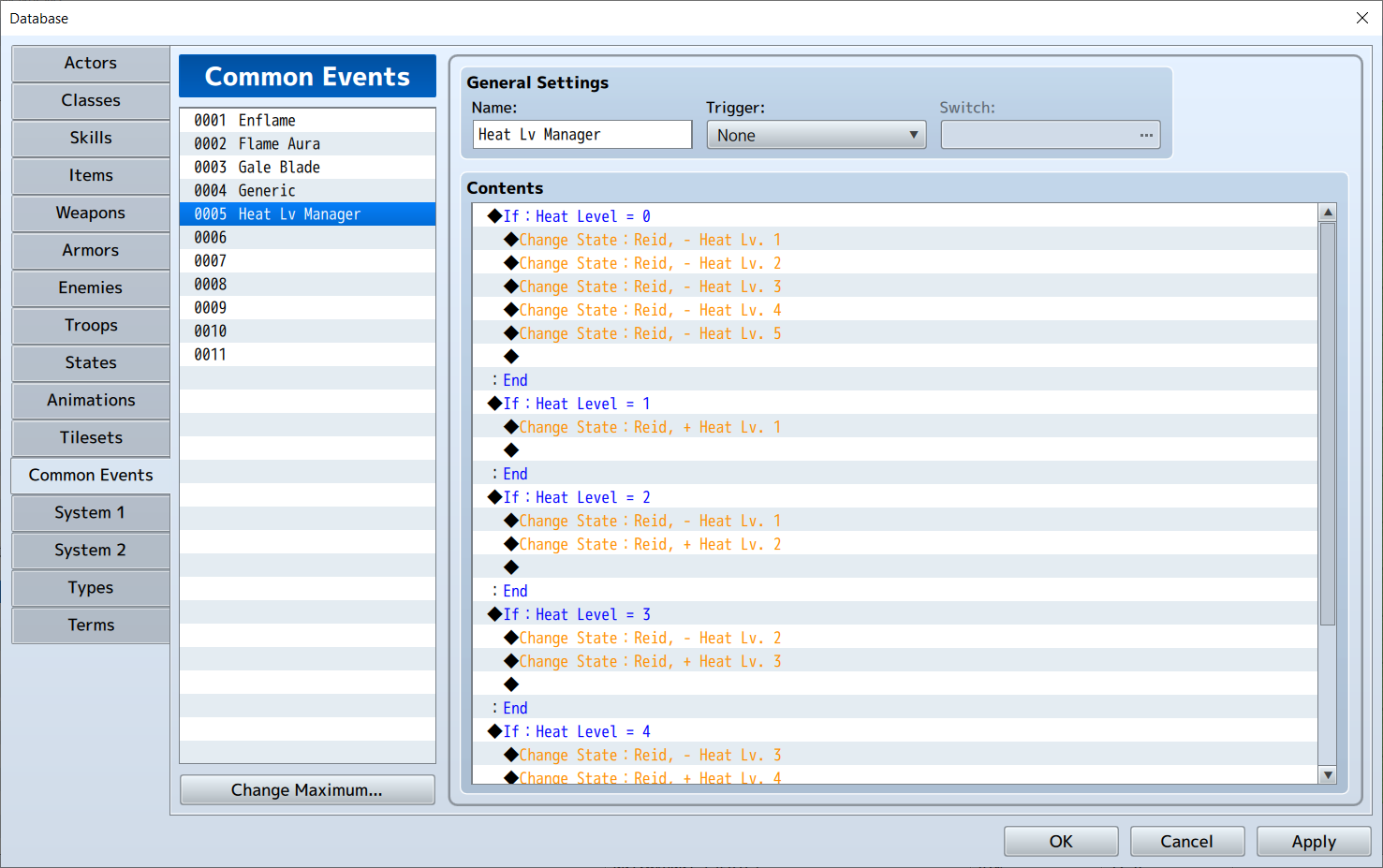Expand Trigger options via its arrow
Viewport: 1383px width, 868px height.
[x=912, y=135]
